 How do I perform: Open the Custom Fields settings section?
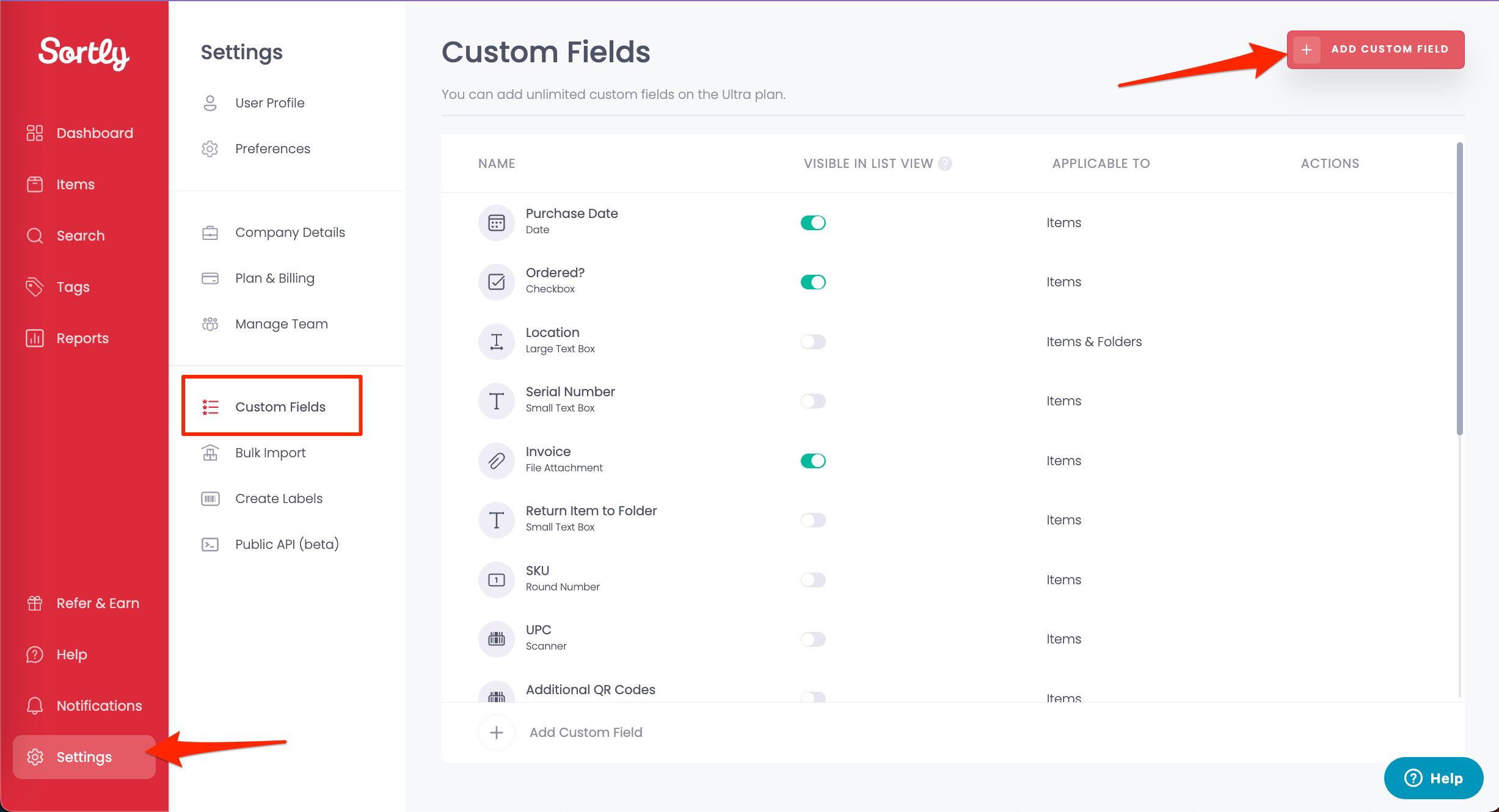(x=280, y=407)
